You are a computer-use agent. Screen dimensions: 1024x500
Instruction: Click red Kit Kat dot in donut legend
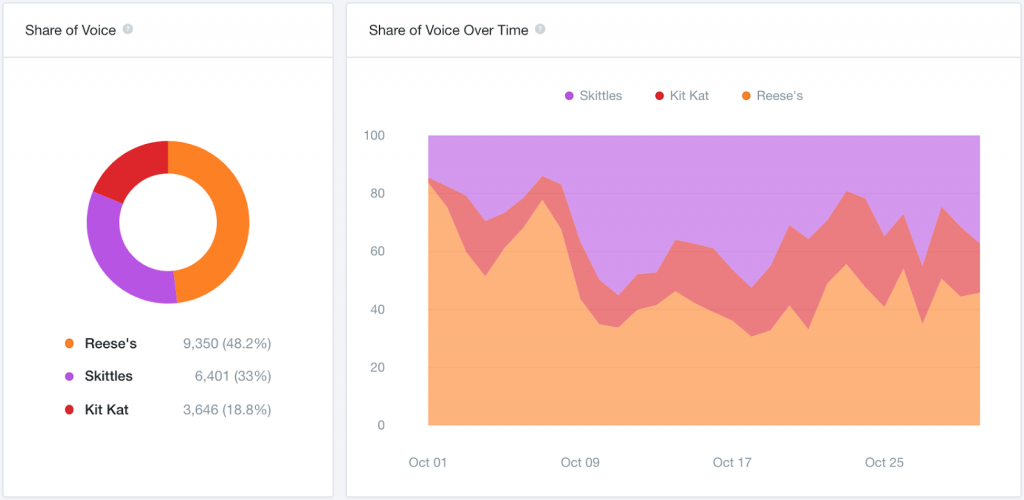click(x=69, y=410)
